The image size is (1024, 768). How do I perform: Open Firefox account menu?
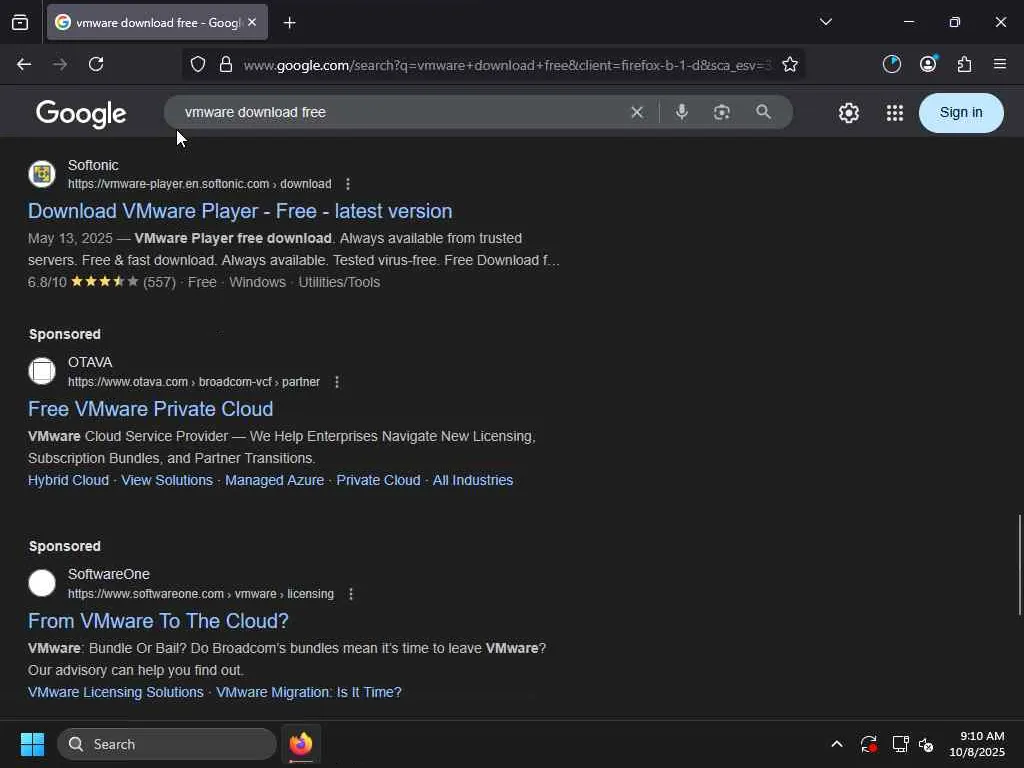(928, 64)
